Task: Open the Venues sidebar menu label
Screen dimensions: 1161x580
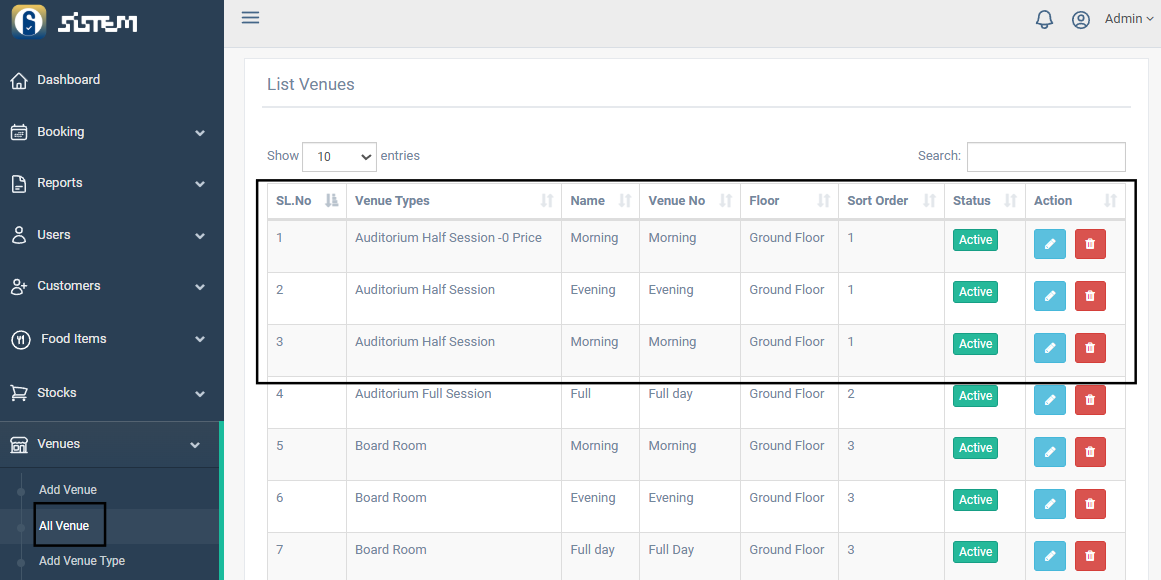Action: 58,444
